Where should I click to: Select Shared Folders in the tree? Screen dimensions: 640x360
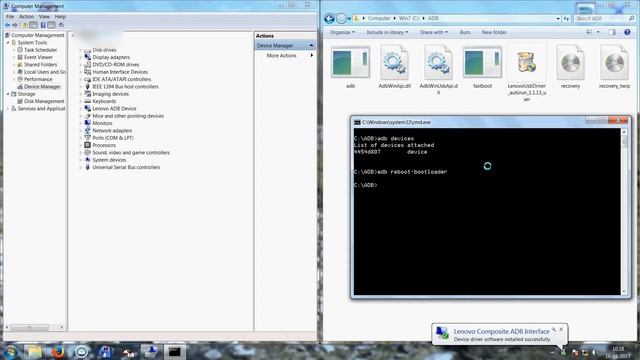[40, 64]
